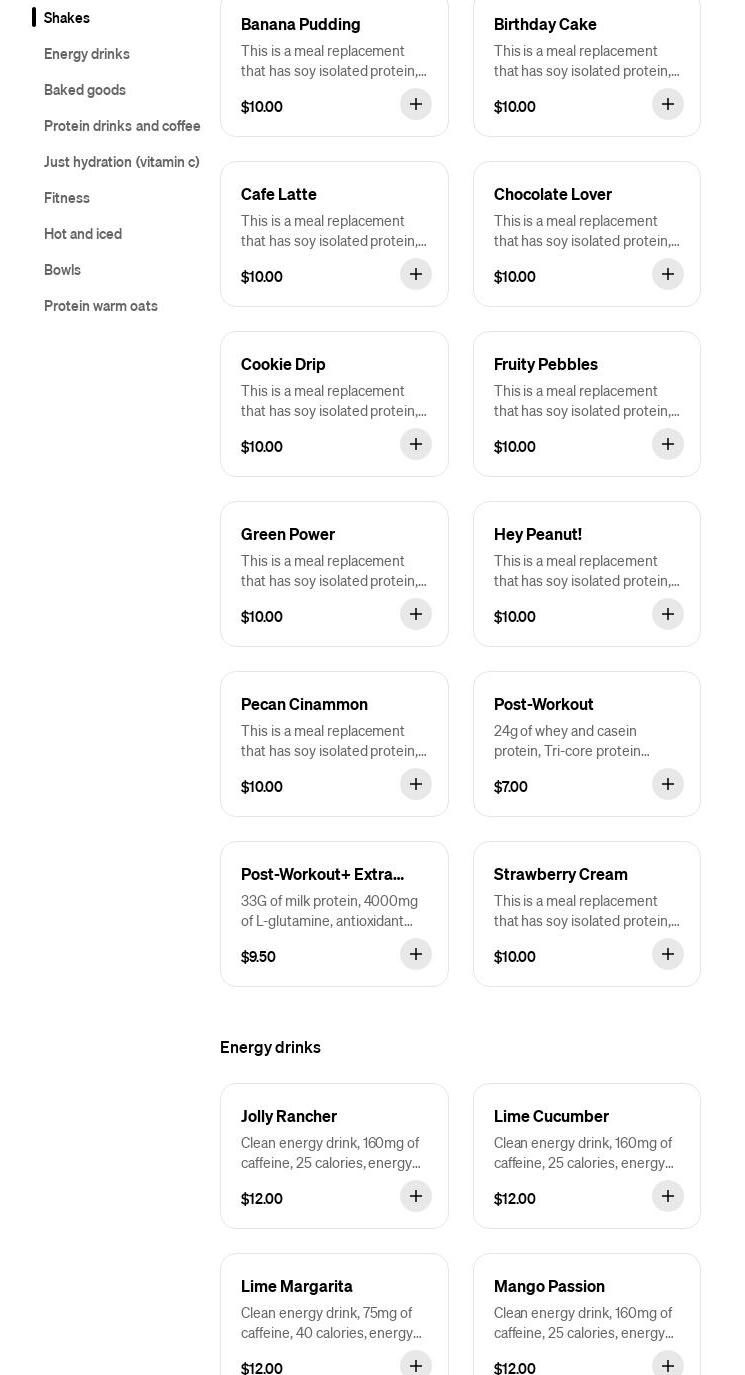745x1375 pixels.
Task: Open Hey Peanut! item details
Action: [560, 560]
